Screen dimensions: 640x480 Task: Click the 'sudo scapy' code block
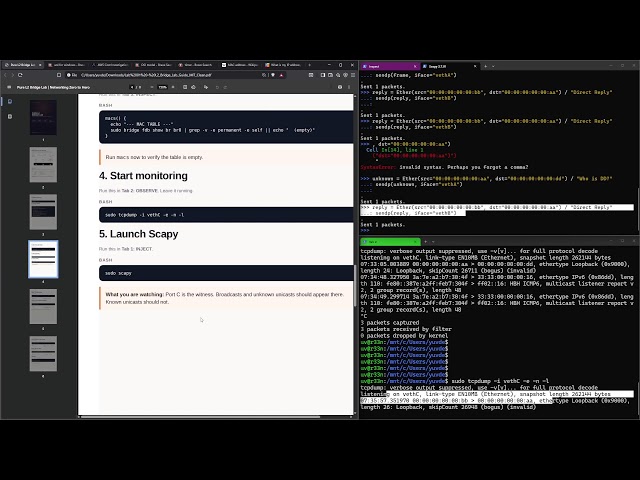pyautogui.click(x=226, y=273)
